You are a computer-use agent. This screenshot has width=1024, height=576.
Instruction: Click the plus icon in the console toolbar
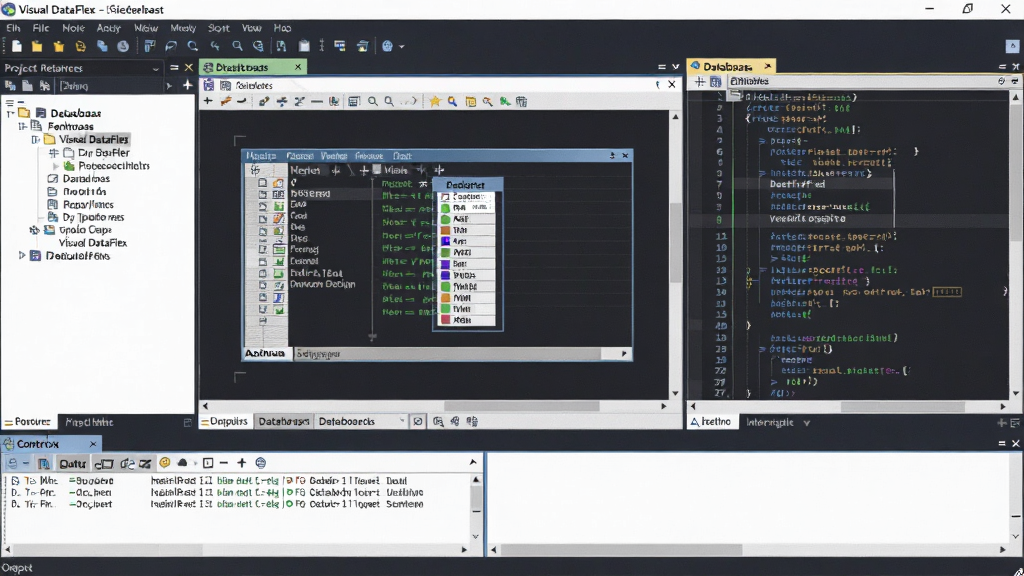pyautogui.click(x=242, y=462)
